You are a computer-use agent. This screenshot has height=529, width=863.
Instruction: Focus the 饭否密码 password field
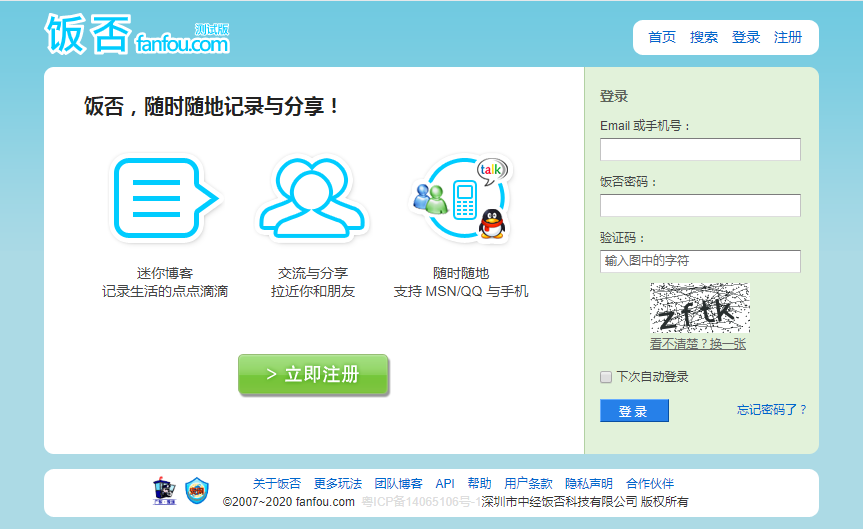700,206
